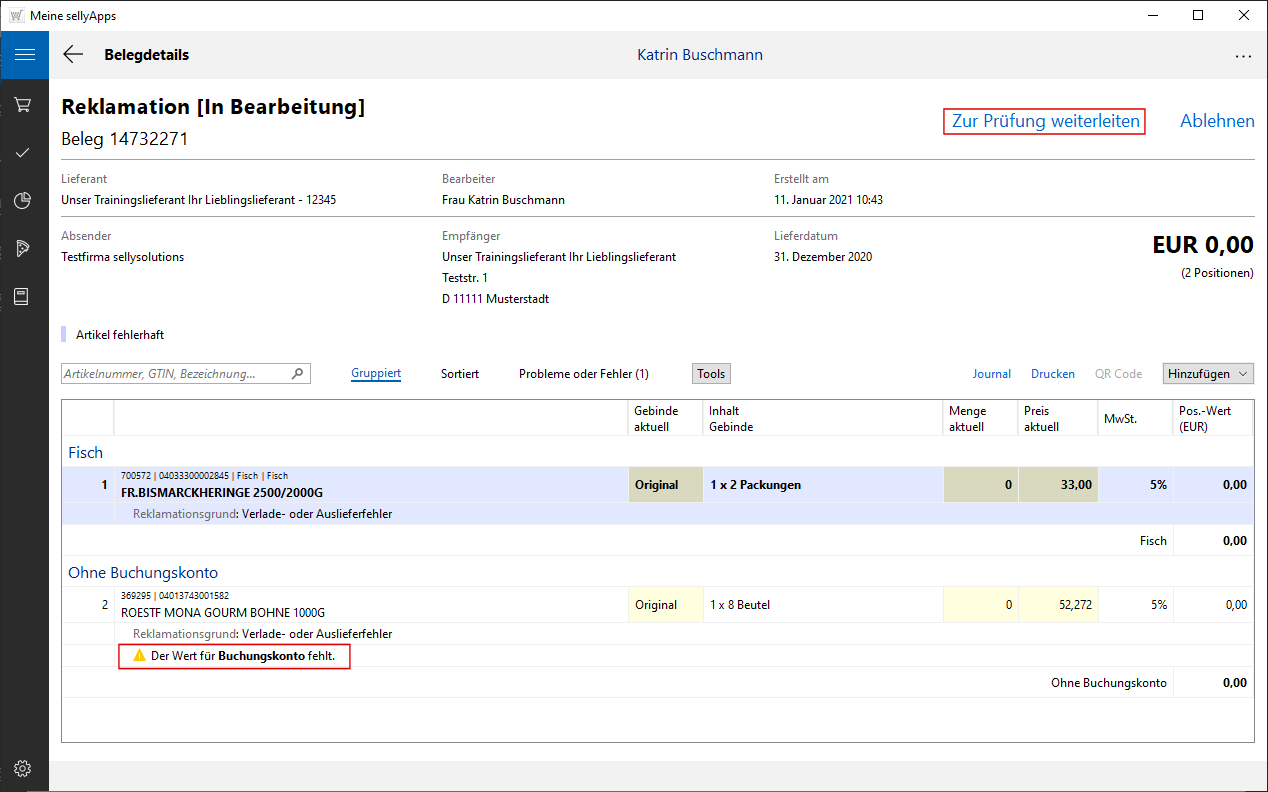
Task: Click the Drucken link
Action: (x=1053, y=373)
